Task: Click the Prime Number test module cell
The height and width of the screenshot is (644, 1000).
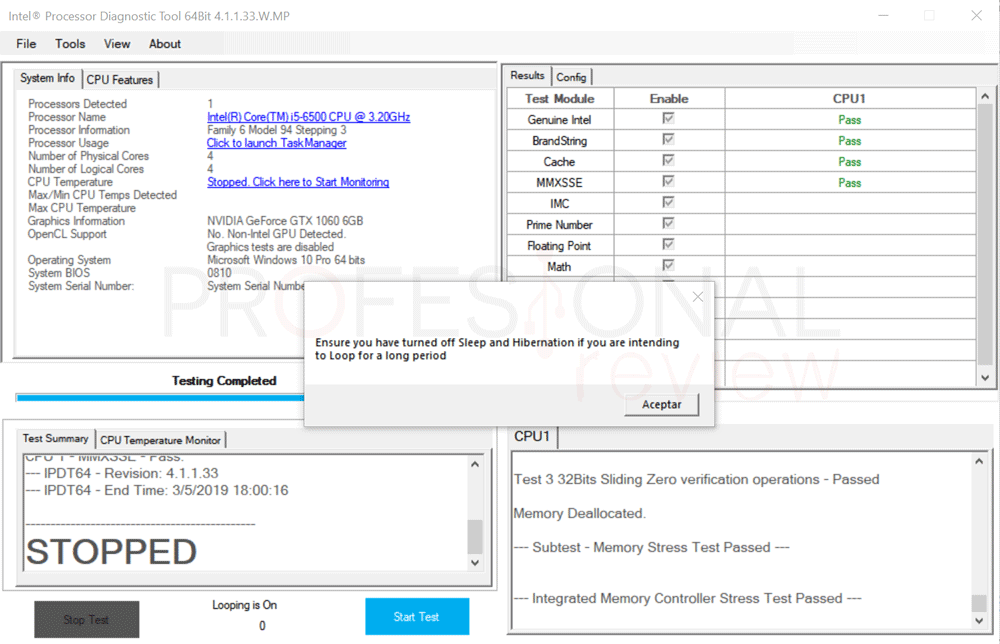Action: [560, 224]
